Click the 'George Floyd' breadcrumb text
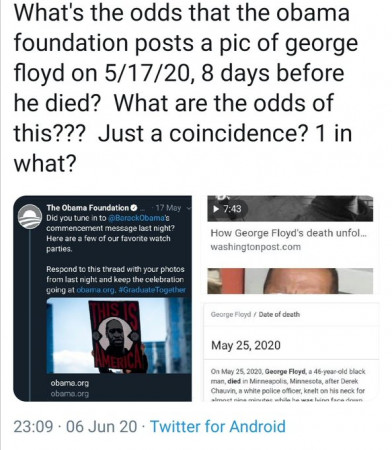This screenshot has height=450, width=392. pyautogui.click(x=231, y=314)
